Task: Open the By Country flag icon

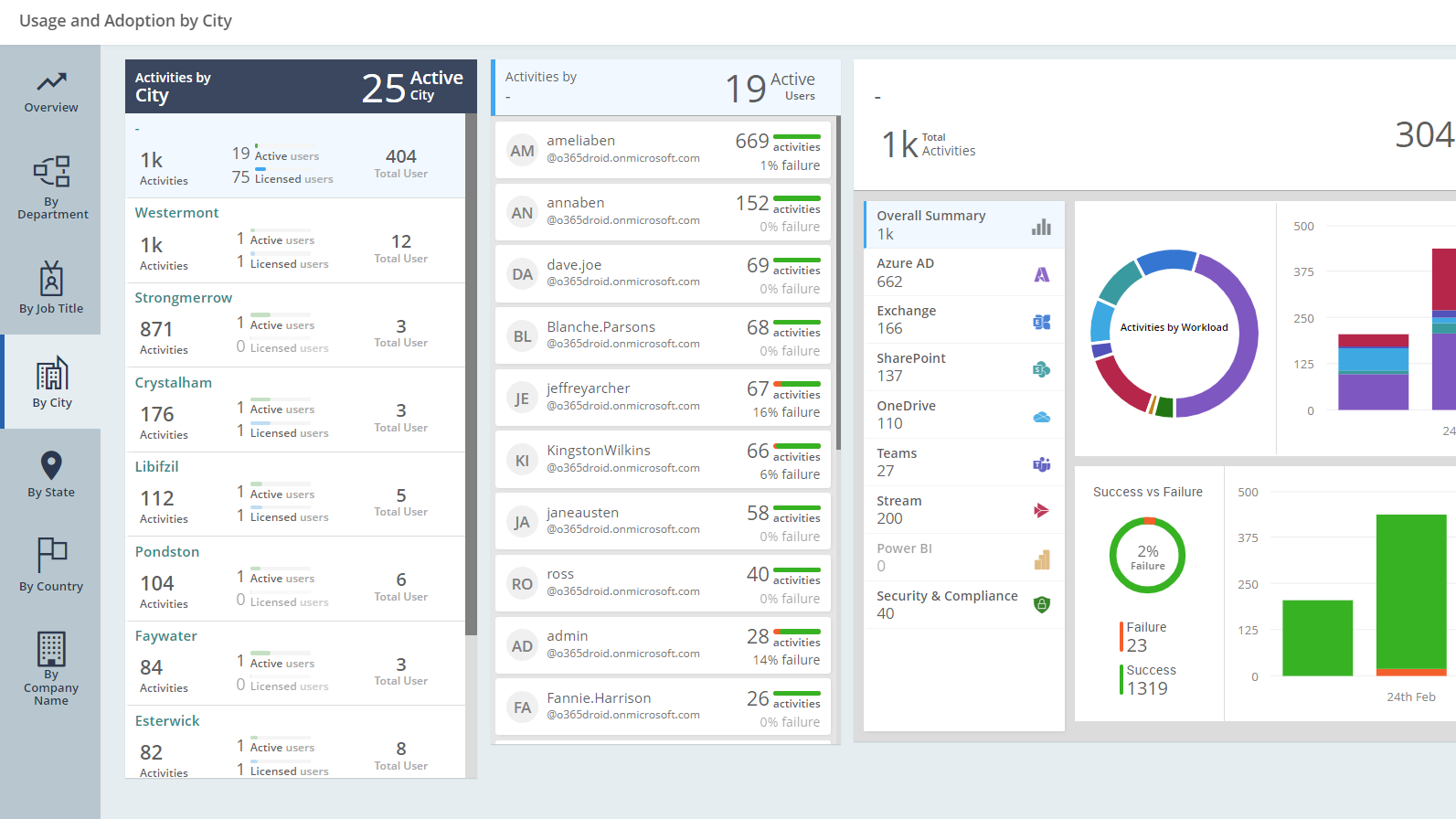Action: (51, 554)
